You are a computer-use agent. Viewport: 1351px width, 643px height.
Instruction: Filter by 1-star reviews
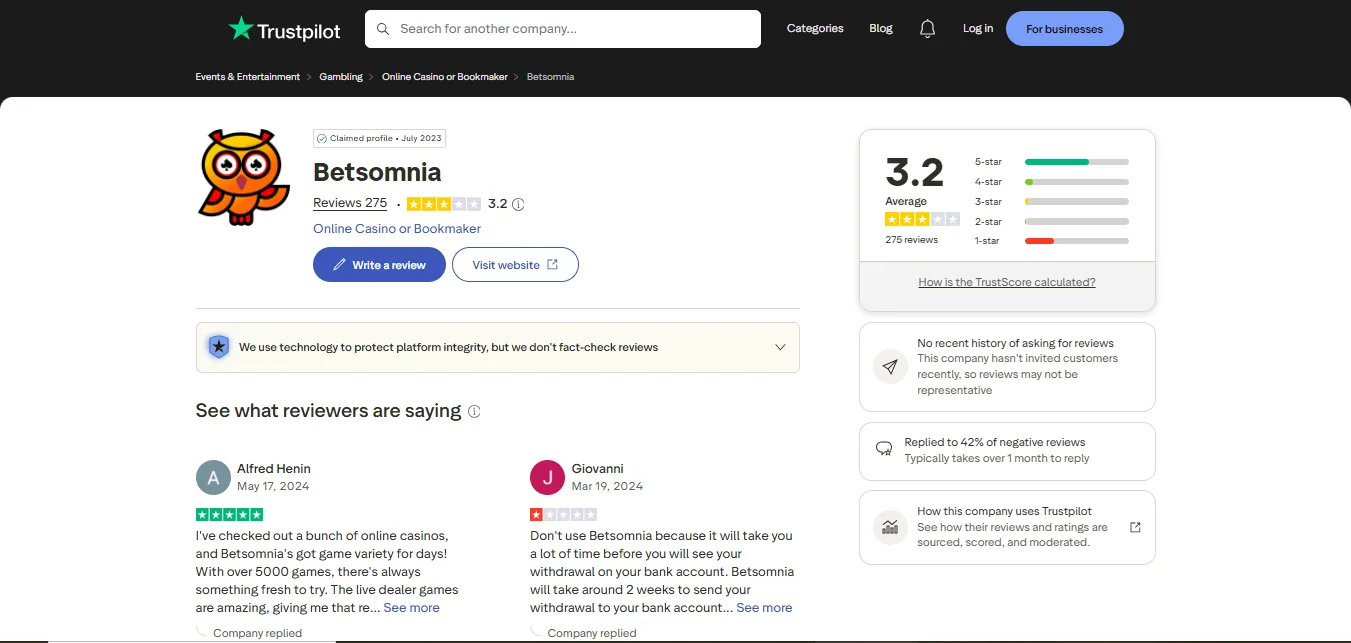pyautogui.click(x=1051, y=241)
